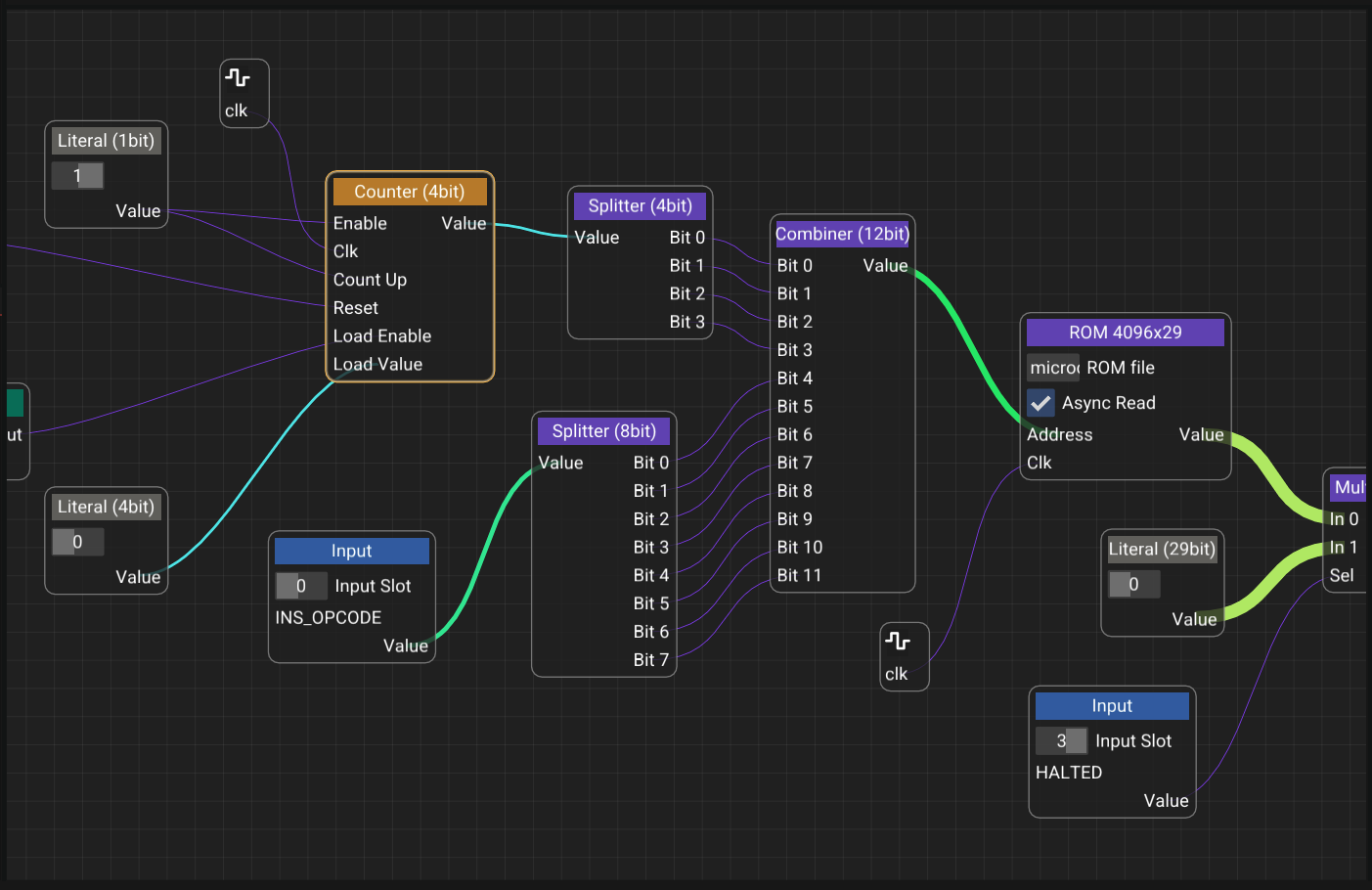This screenshot has height=890, width=1372.
Task: Click Splitter (4bit) Bit 3 output
Action: tap(687, 322)
